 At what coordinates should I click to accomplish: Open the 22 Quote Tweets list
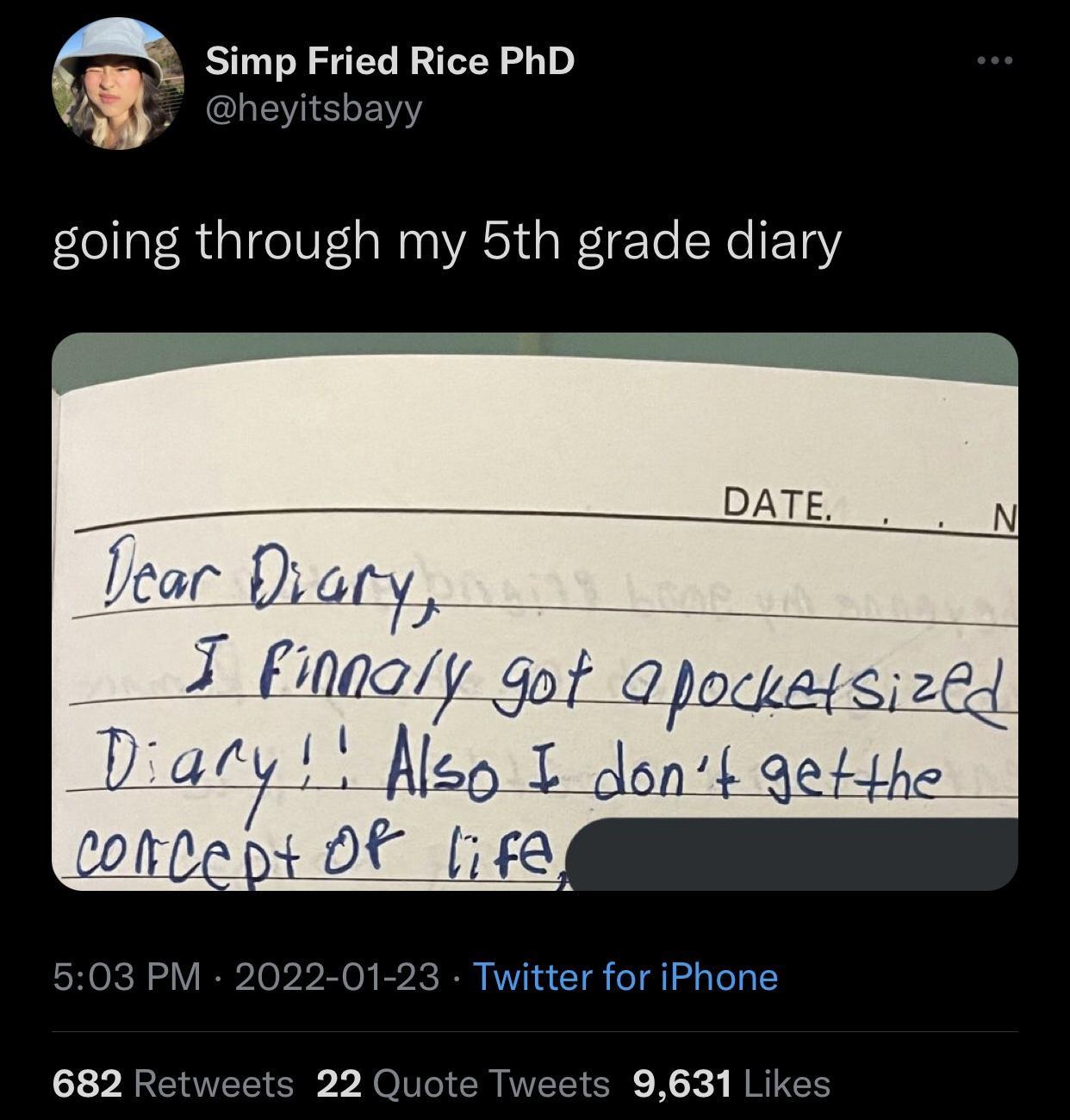click(463, 1084)
